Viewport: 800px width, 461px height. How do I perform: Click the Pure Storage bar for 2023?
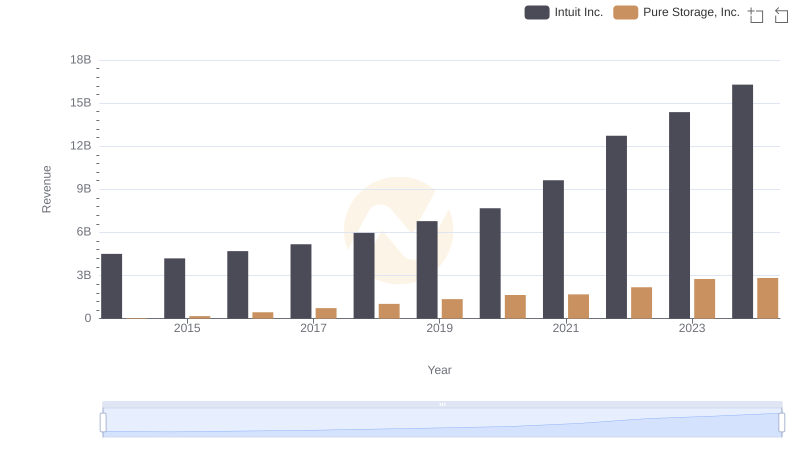pyautogui.click(x=705, y=299)
